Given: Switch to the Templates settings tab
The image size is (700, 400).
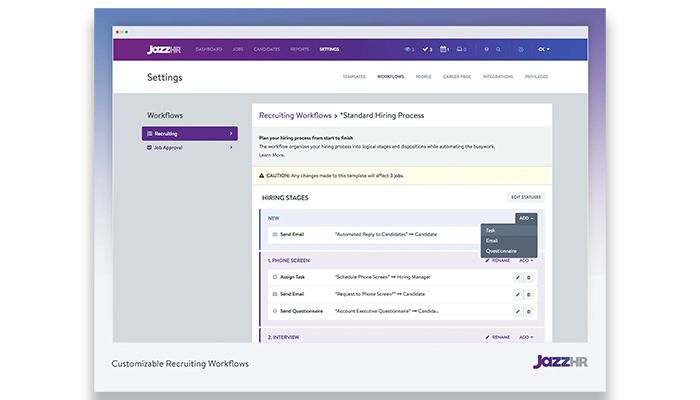Looking at the screenshot, I should tap(354, 76).
